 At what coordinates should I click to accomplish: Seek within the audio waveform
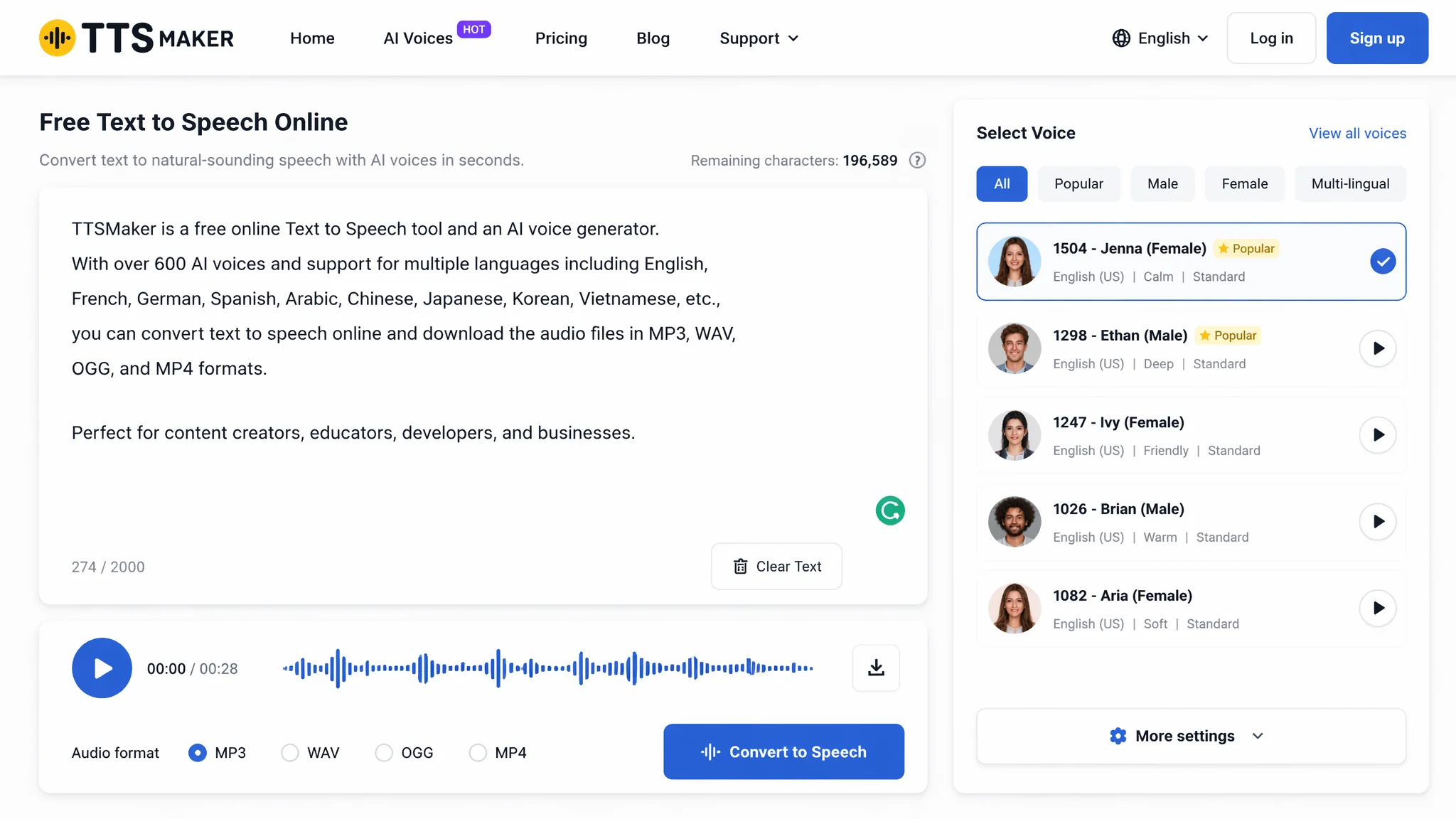point(548,668)
